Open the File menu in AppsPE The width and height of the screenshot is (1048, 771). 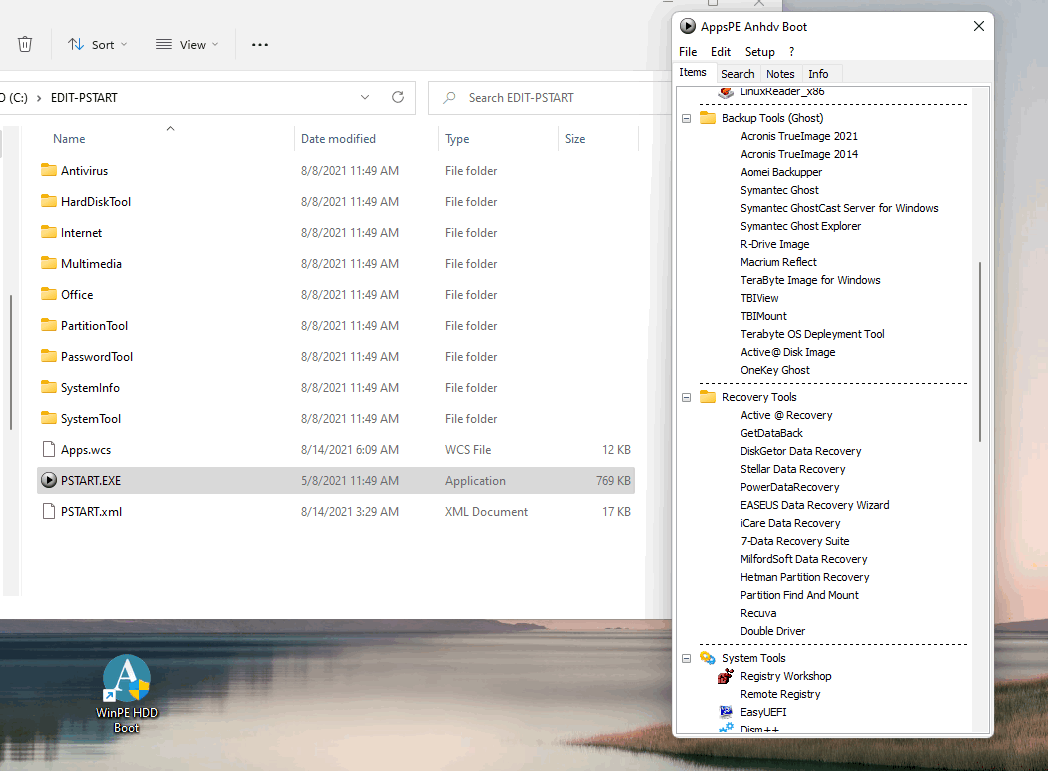[688, 51]
